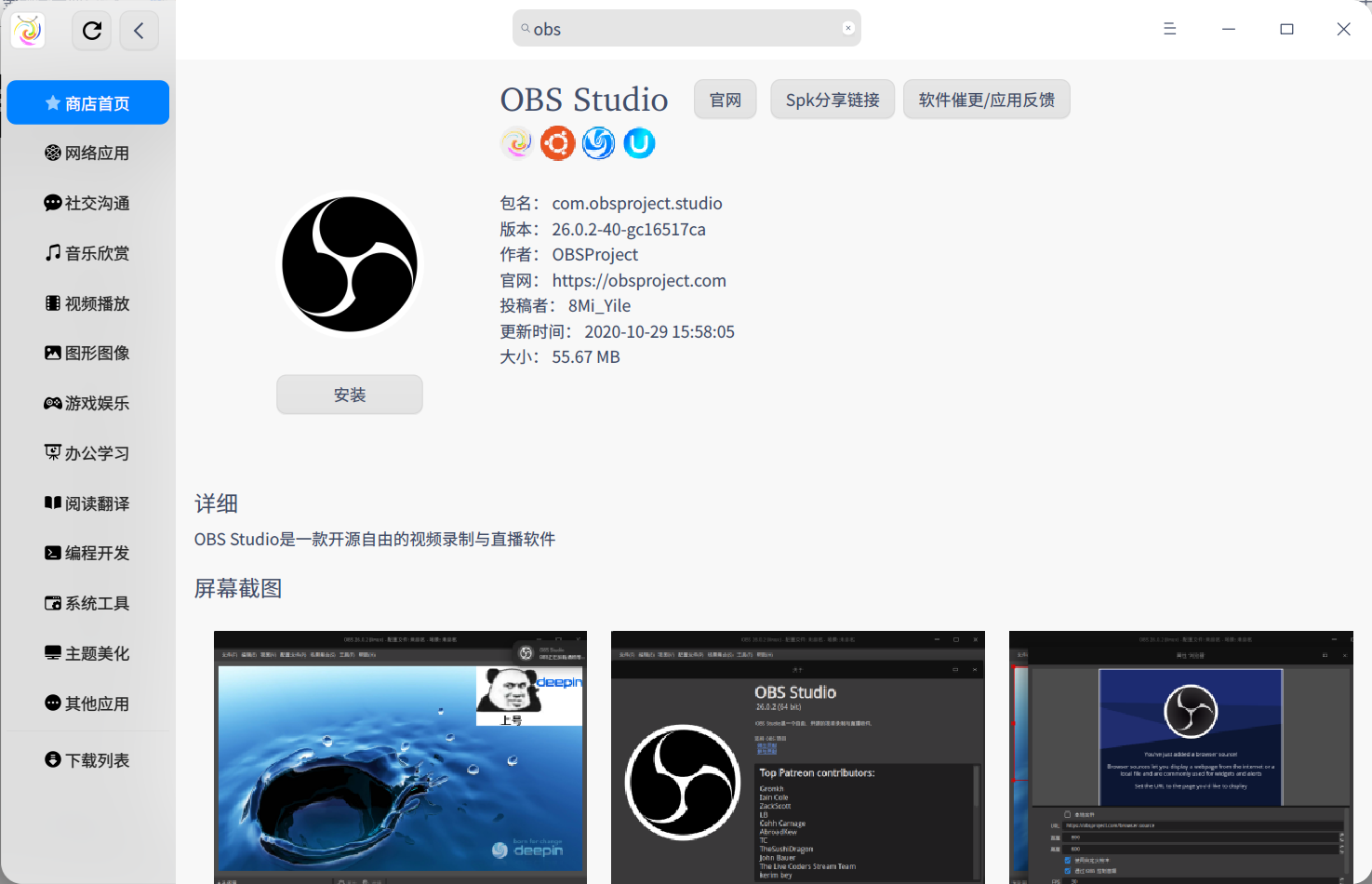The image size is (1372, 884).
Task: Click the OBS Studio circular app logo
Action: [x=349, y=263]
